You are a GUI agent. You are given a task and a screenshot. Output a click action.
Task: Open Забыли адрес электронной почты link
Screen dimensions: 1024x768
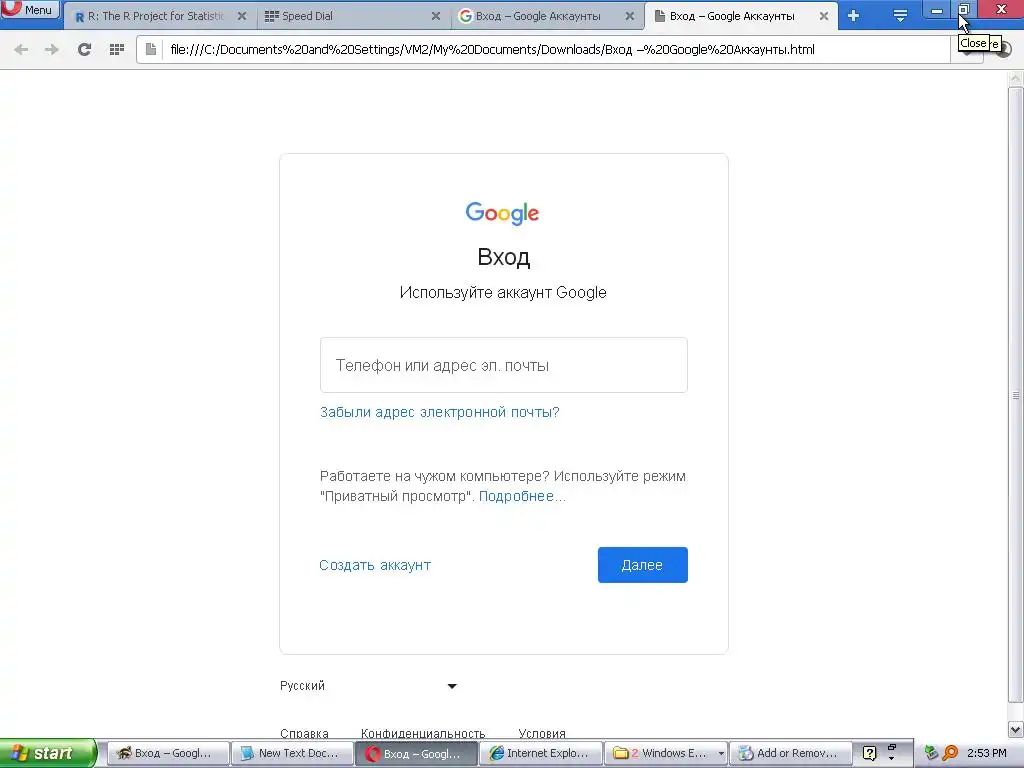click(x=440, y=412)
